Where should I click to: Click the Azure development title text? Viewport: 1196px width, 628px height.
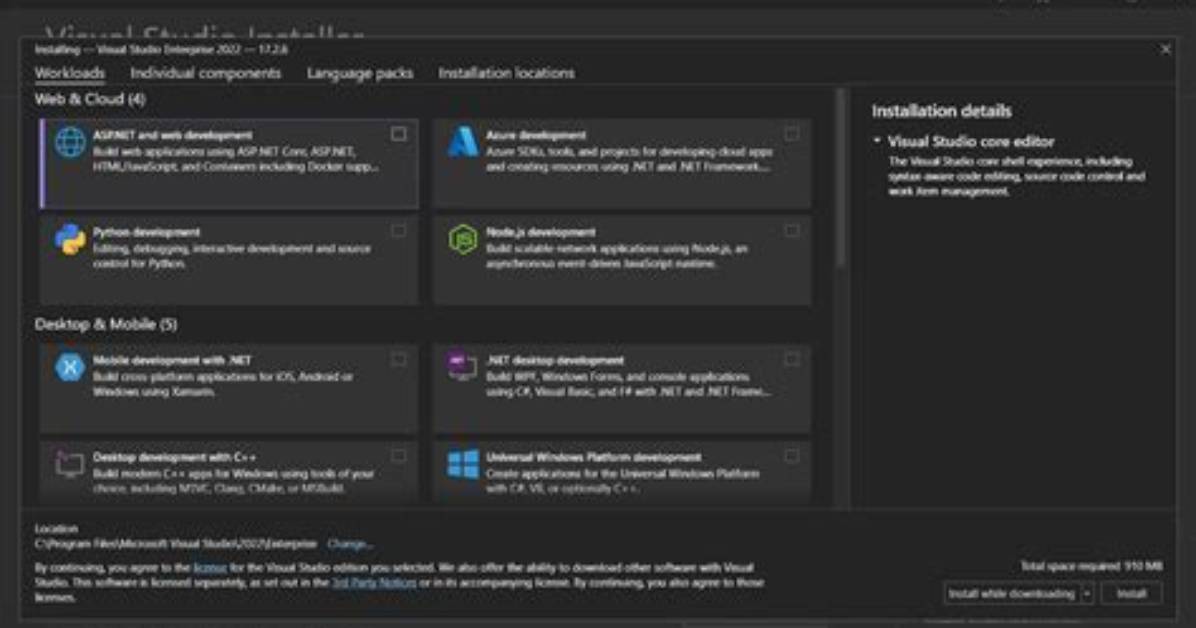pyautogui.click(x=536, y=135)
